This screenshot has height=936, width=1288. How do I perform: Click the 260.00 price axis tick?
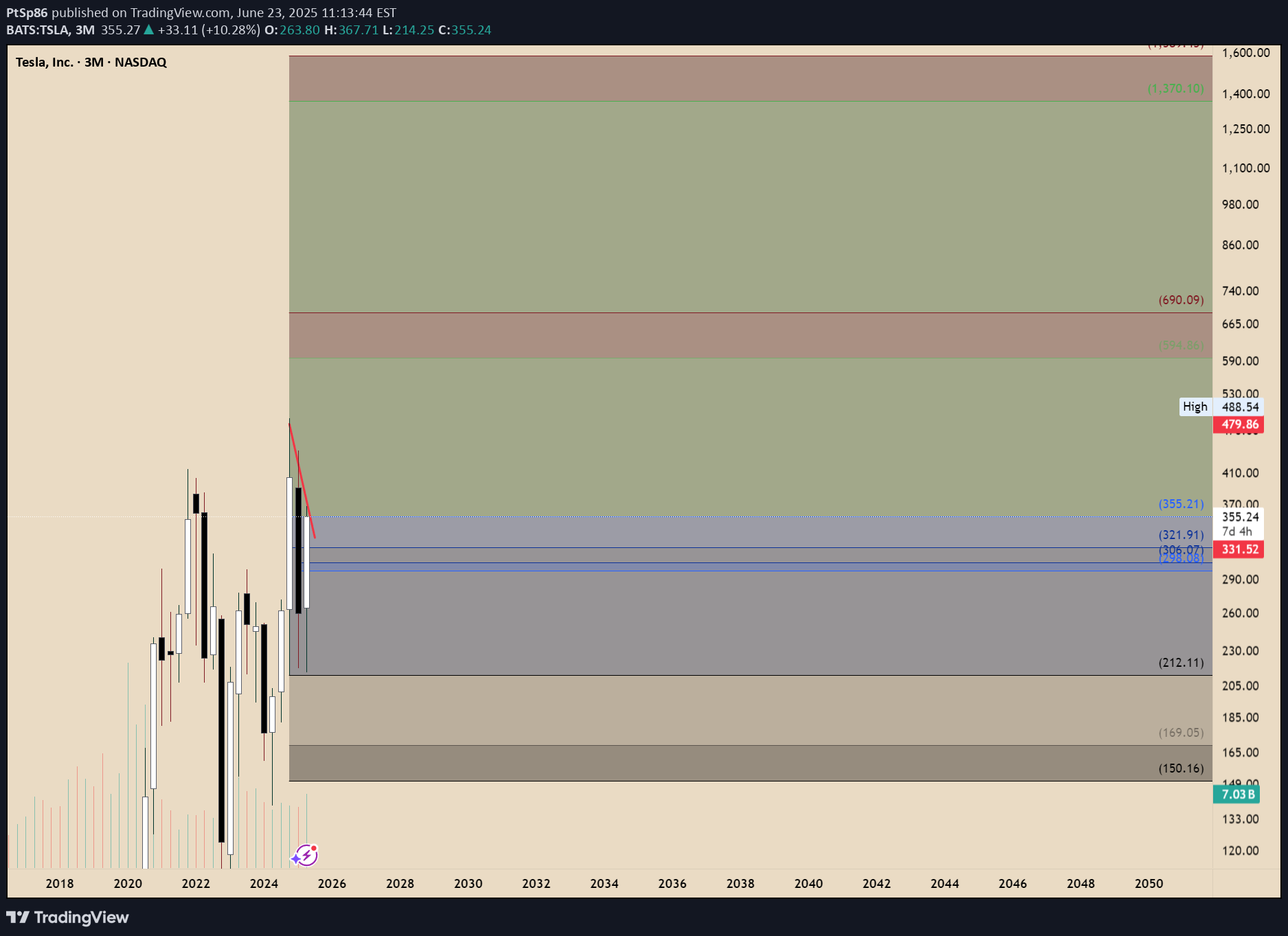[x=1240, y=613]
